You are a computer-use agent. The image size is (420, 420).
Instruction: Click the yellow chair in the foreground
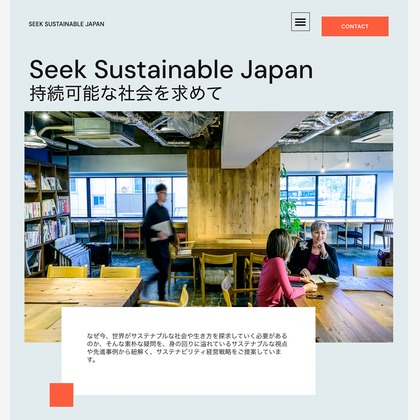[164, 298]
